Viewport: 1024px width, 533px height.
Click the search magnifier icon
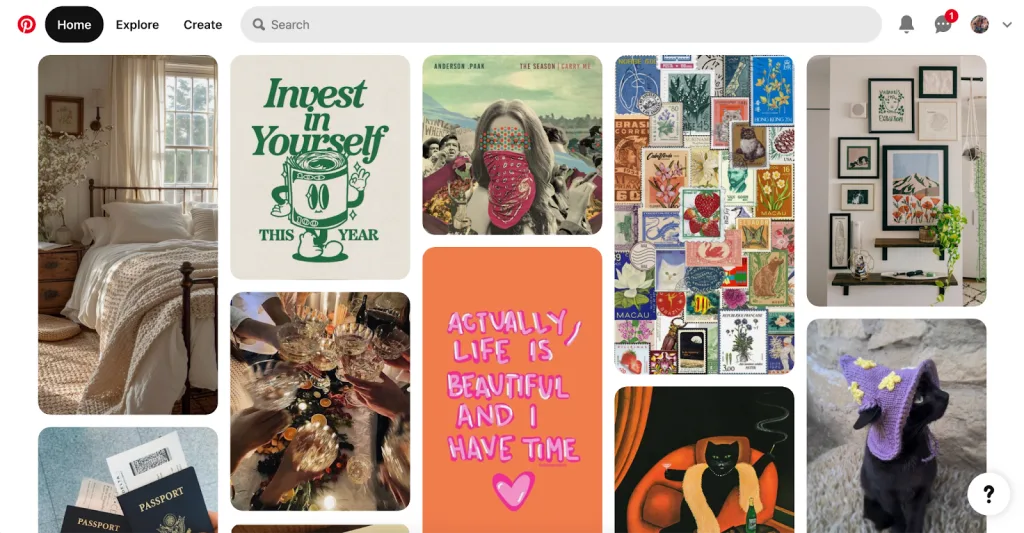coord(259,25)
